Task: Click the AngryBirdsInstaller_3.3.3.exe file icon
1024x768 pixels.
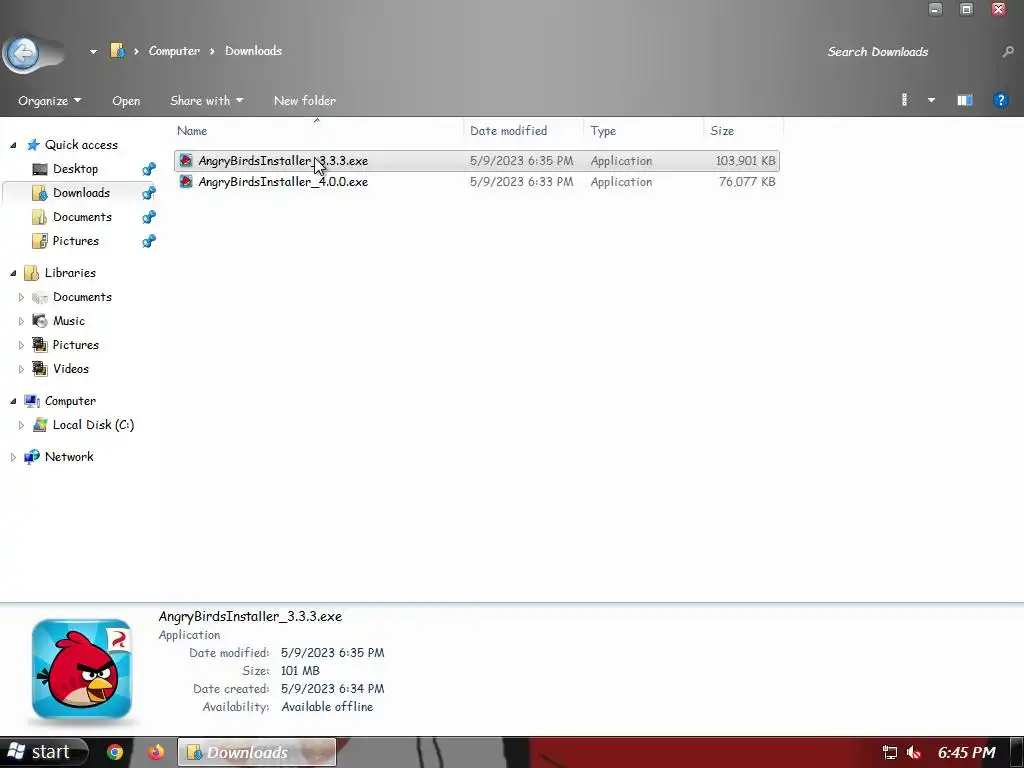Action: pos(186,161)
